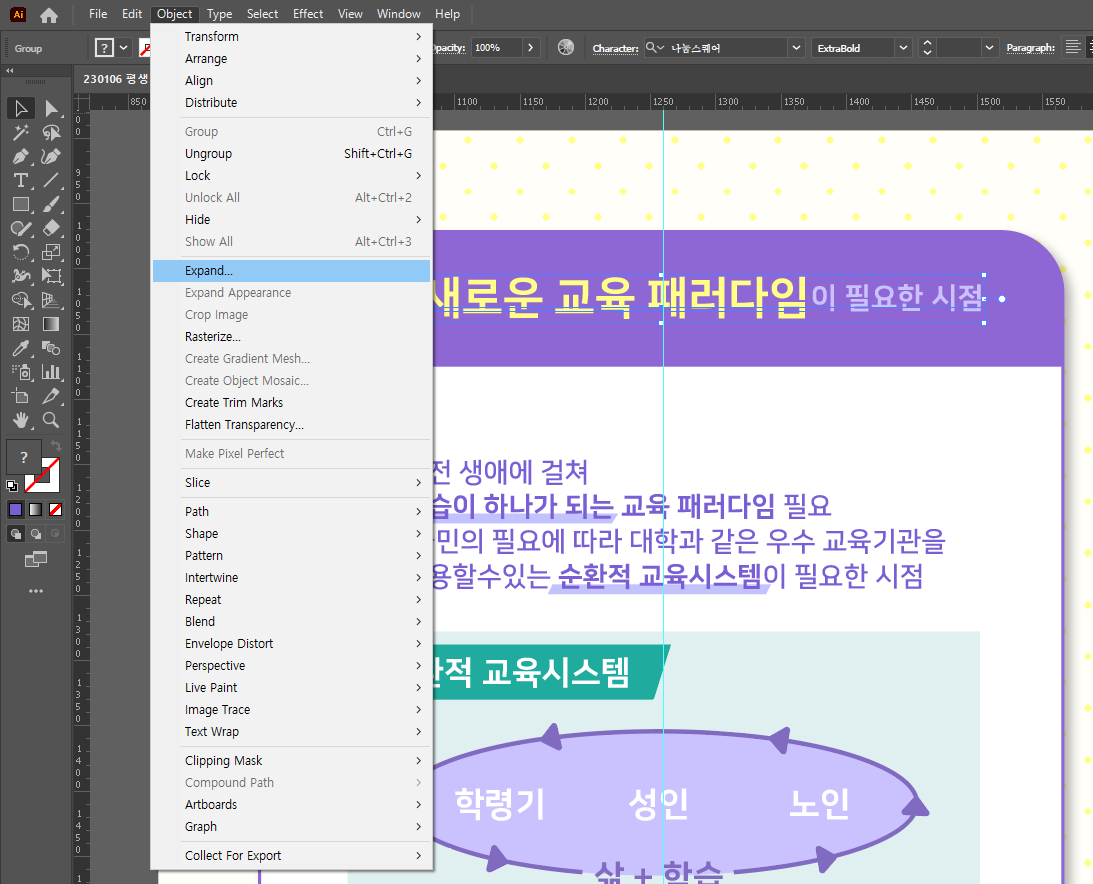Select the Rotate tool
1093x884 pixels.
[21, 252]
